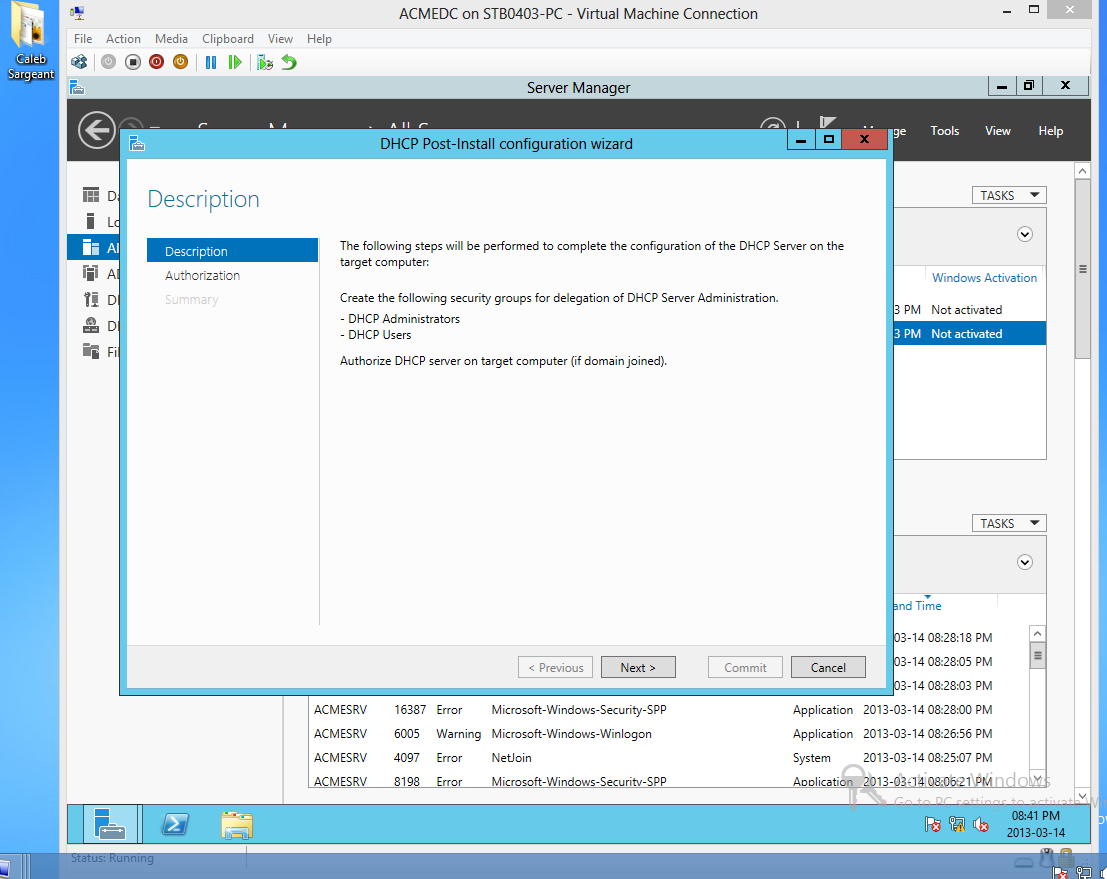Click Server Manager back arrow
1107x879 pixels.
pos(97,131)
